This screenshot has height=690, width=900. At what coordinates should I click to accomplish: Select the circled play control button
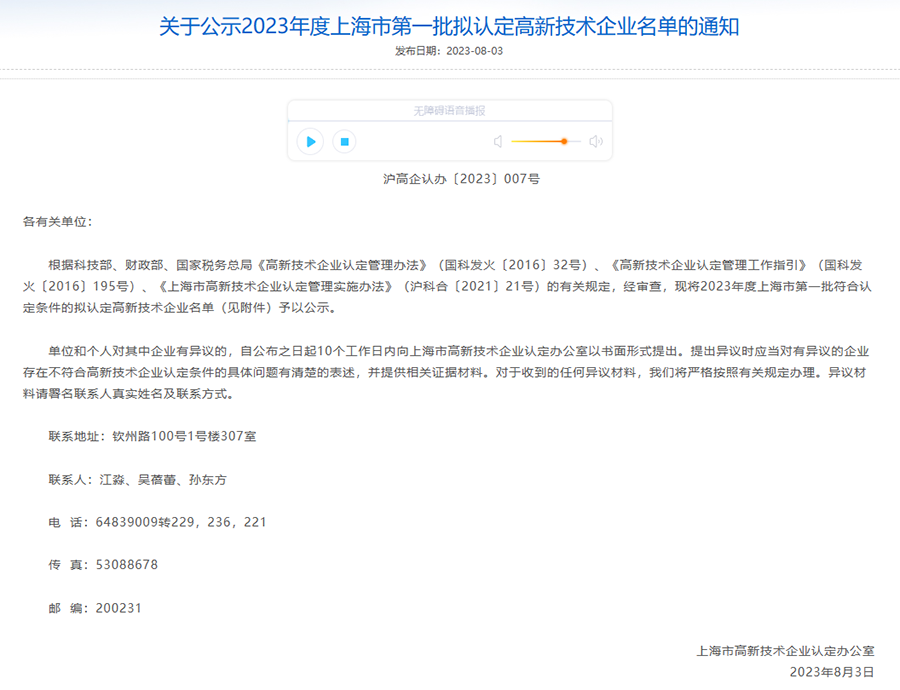coord(310,142)
